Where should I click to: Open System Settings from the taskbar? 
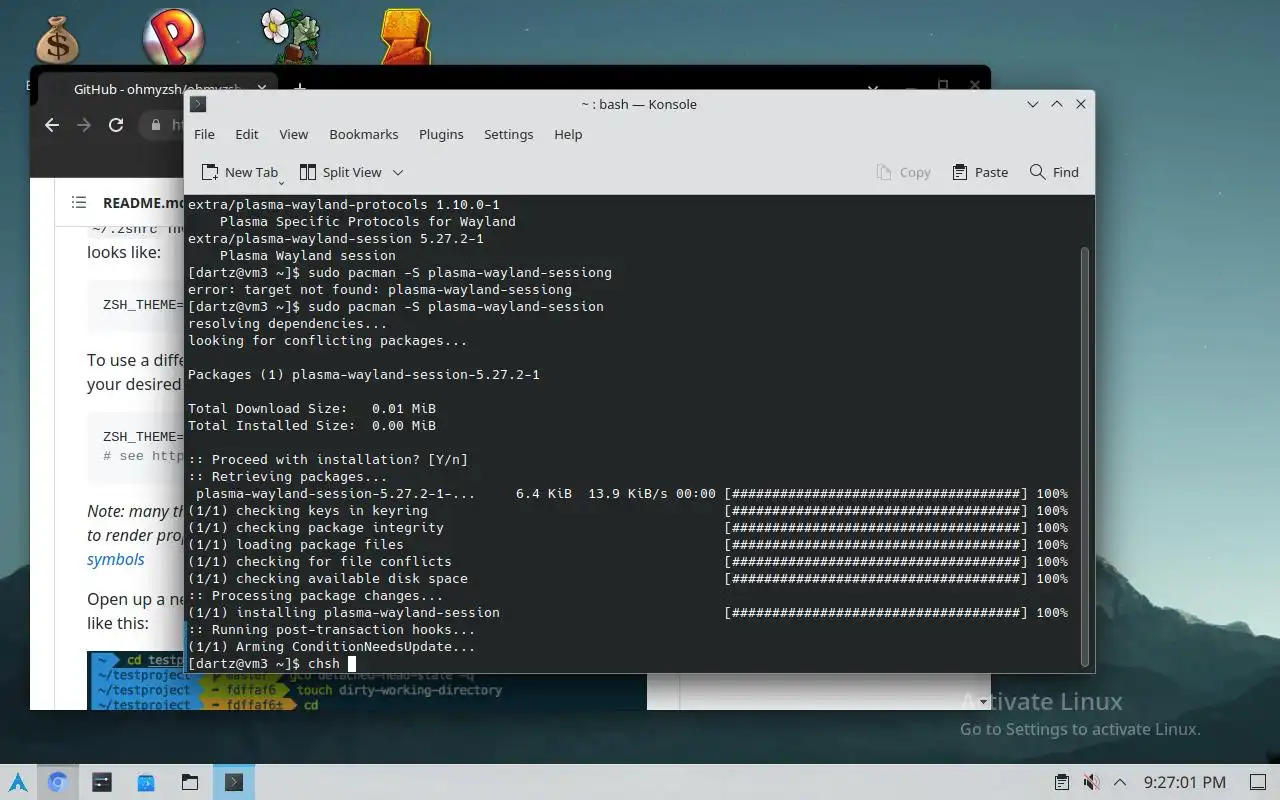click(101, 782)
